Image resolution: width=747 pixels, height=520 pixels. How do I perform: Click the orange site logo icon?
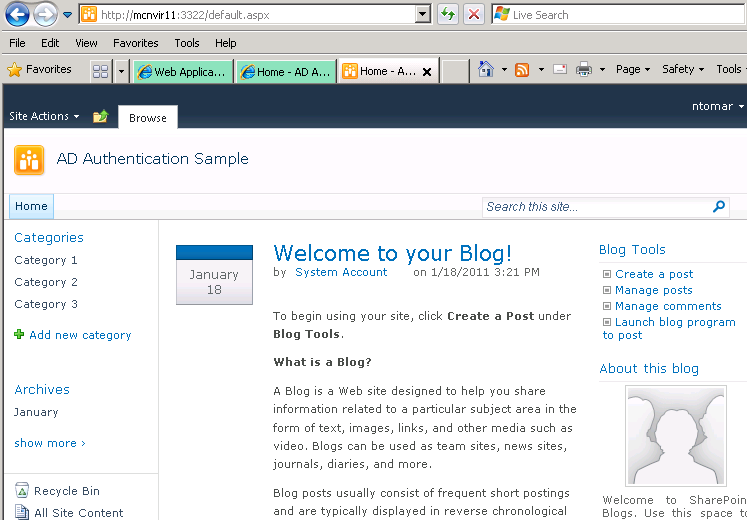tap(29, 160)
